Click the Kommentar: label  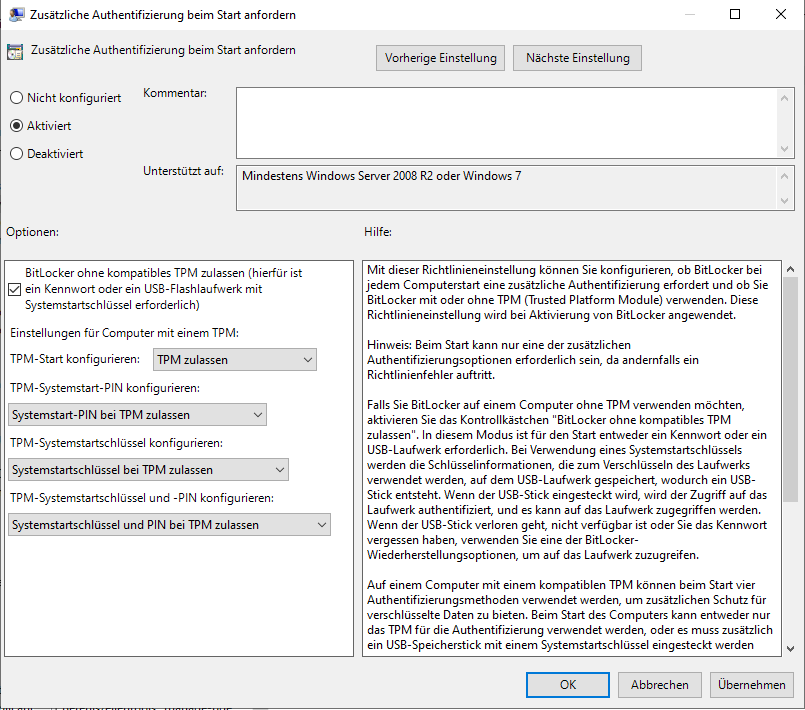pos(175,93)
